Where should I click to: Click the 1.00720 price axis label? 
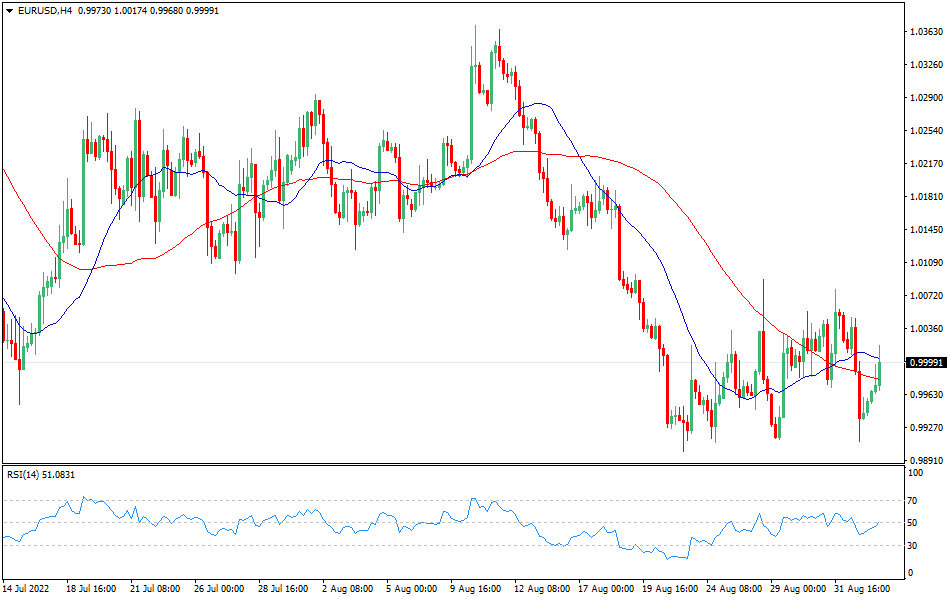point(926,296)
